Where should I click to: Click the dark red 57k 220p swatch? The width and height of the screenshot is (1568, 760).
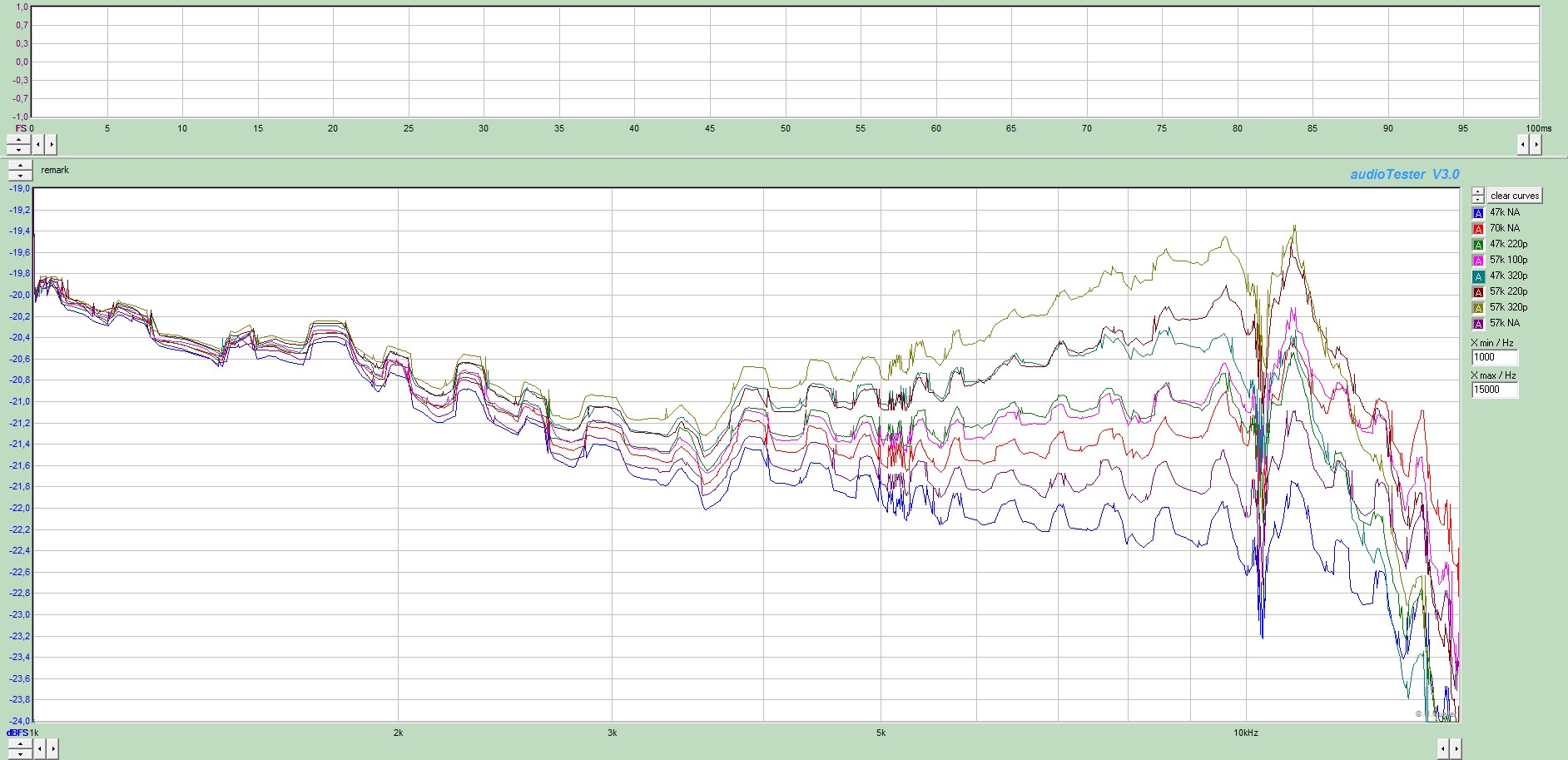[1478, 292]
